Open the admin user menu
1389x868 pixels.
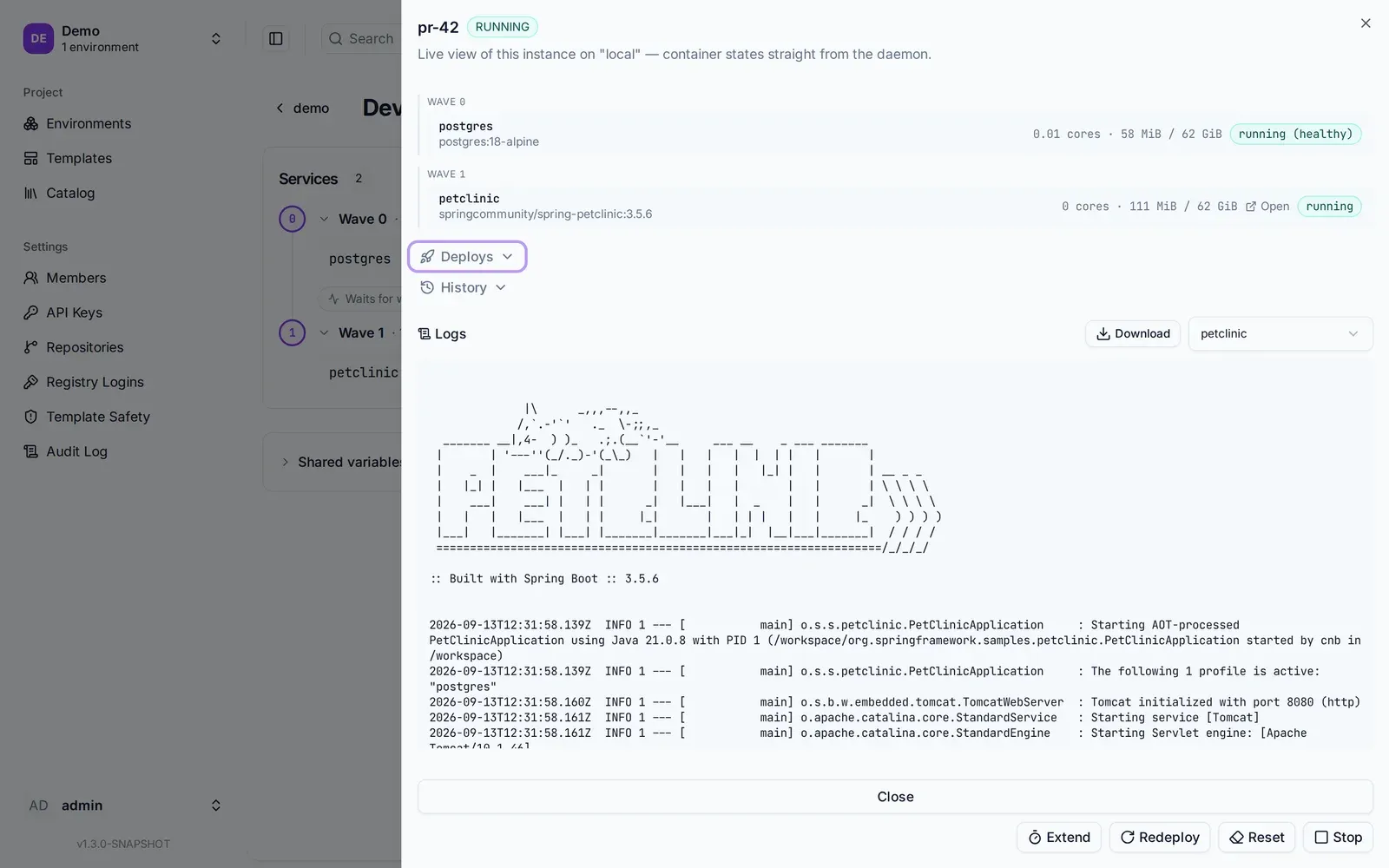click(x=123, y=806)
